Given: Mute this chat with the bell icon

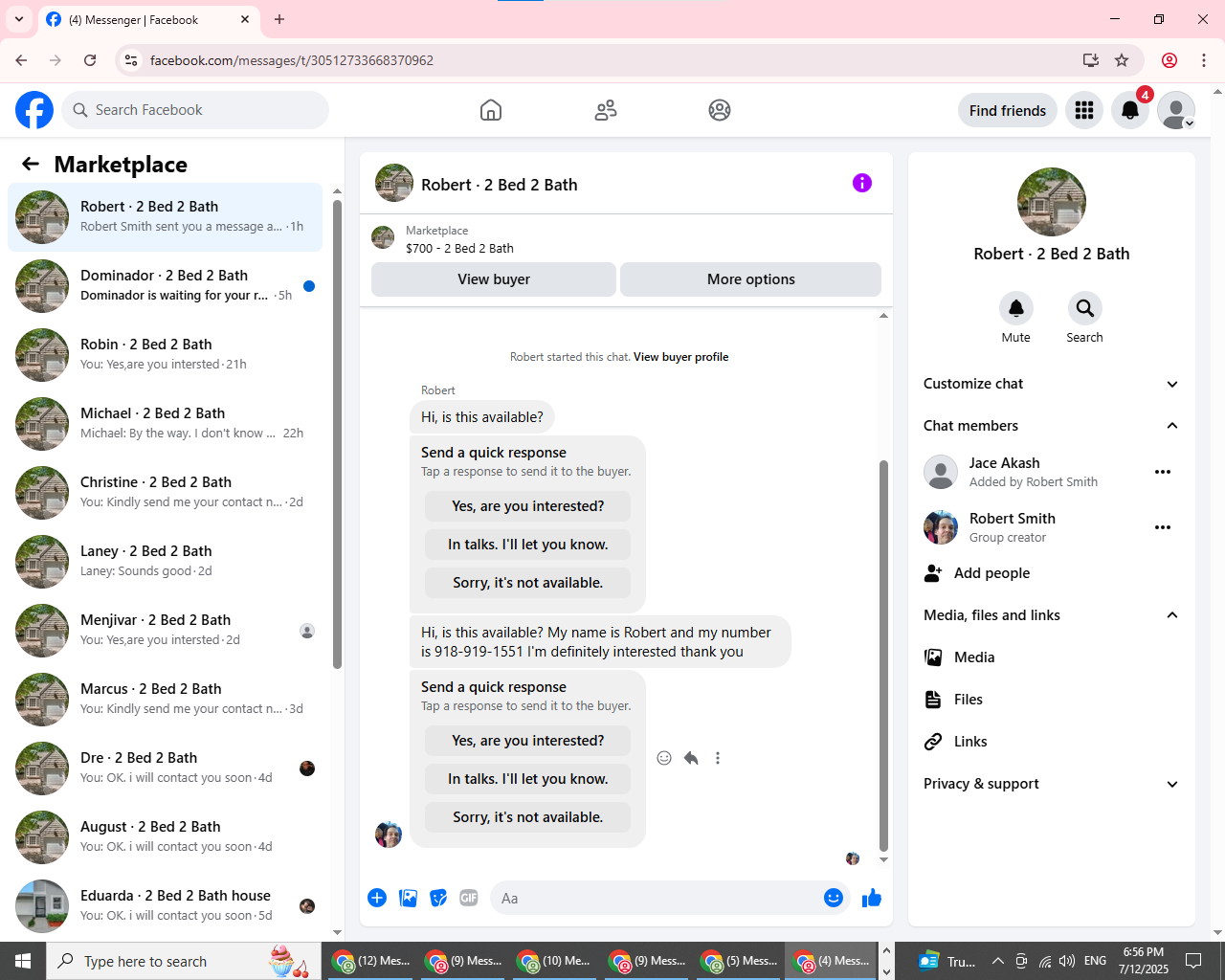Looking at the screenshot, I should (1016, 308).
